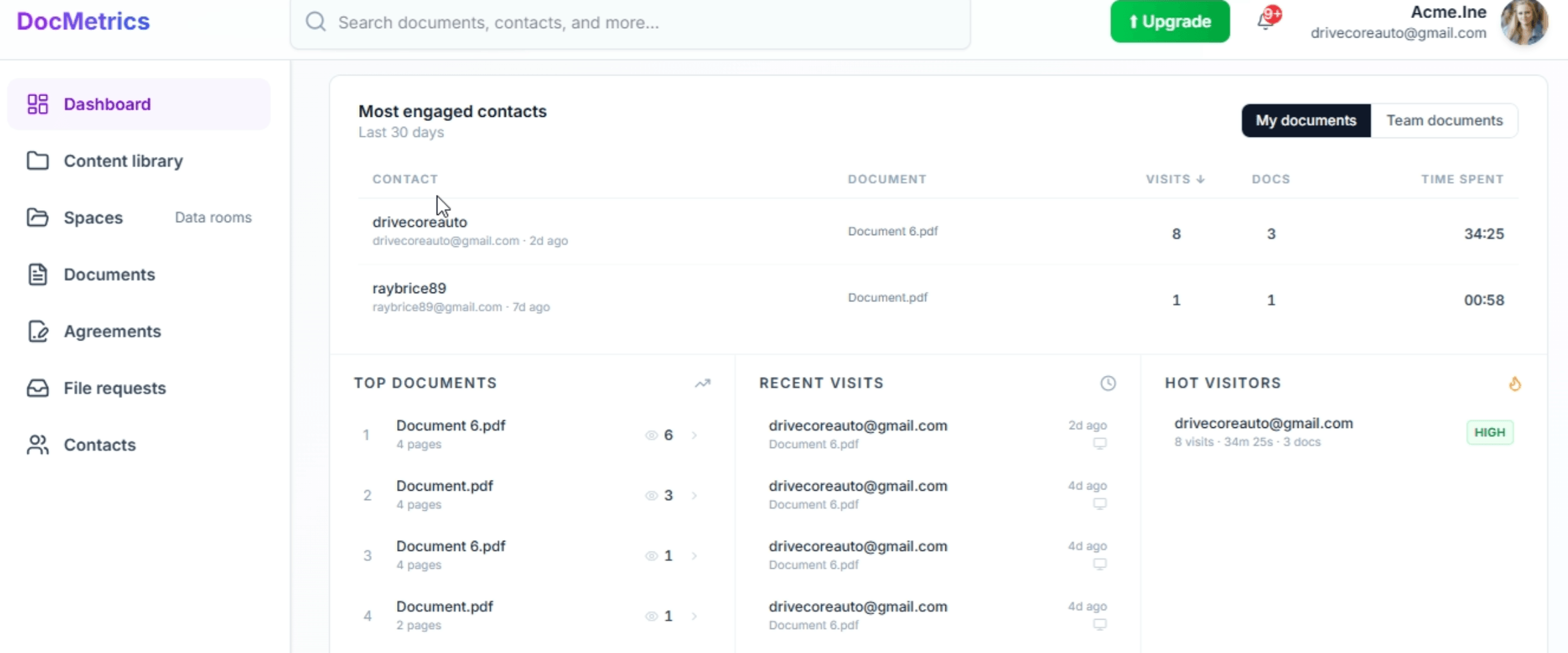Viewport: 1568px width, 653px height.
Task: Click the green Upgrade button
Action: (1169, 21)
